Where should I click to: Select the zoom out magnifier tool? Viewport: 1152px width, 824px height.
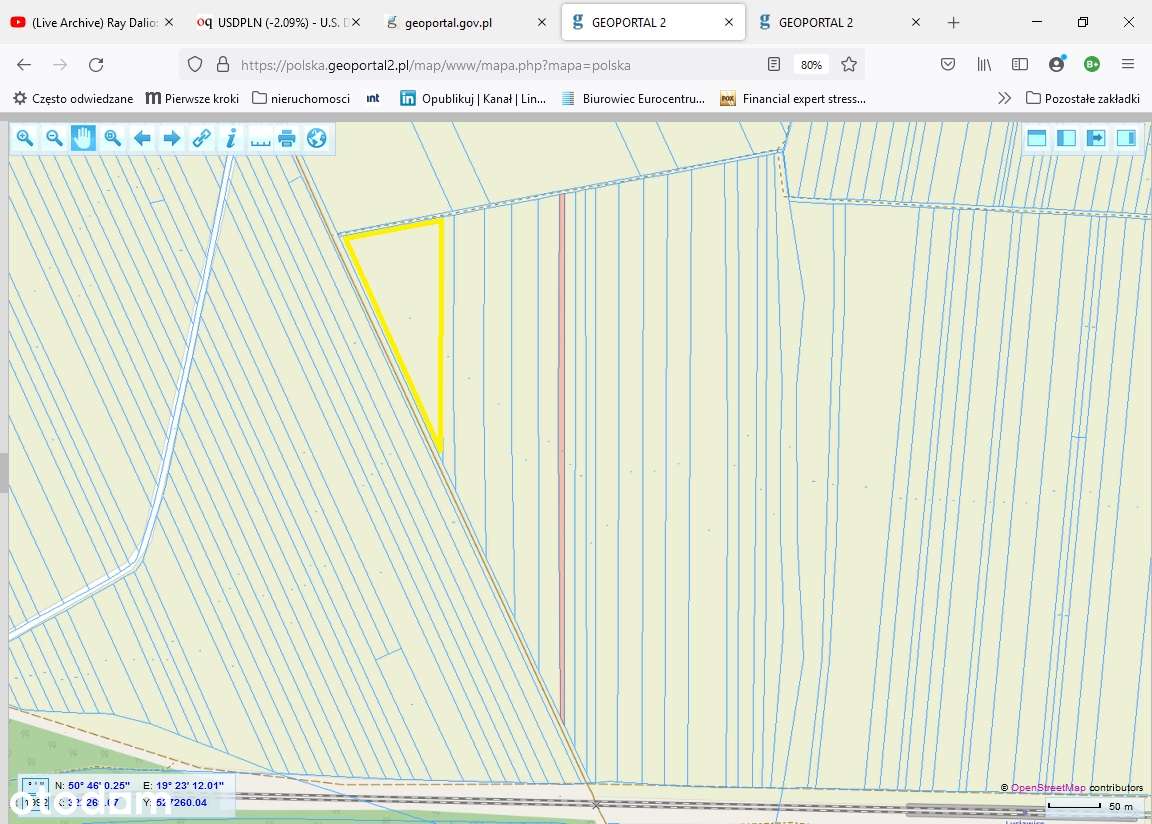tap(54, 138)
